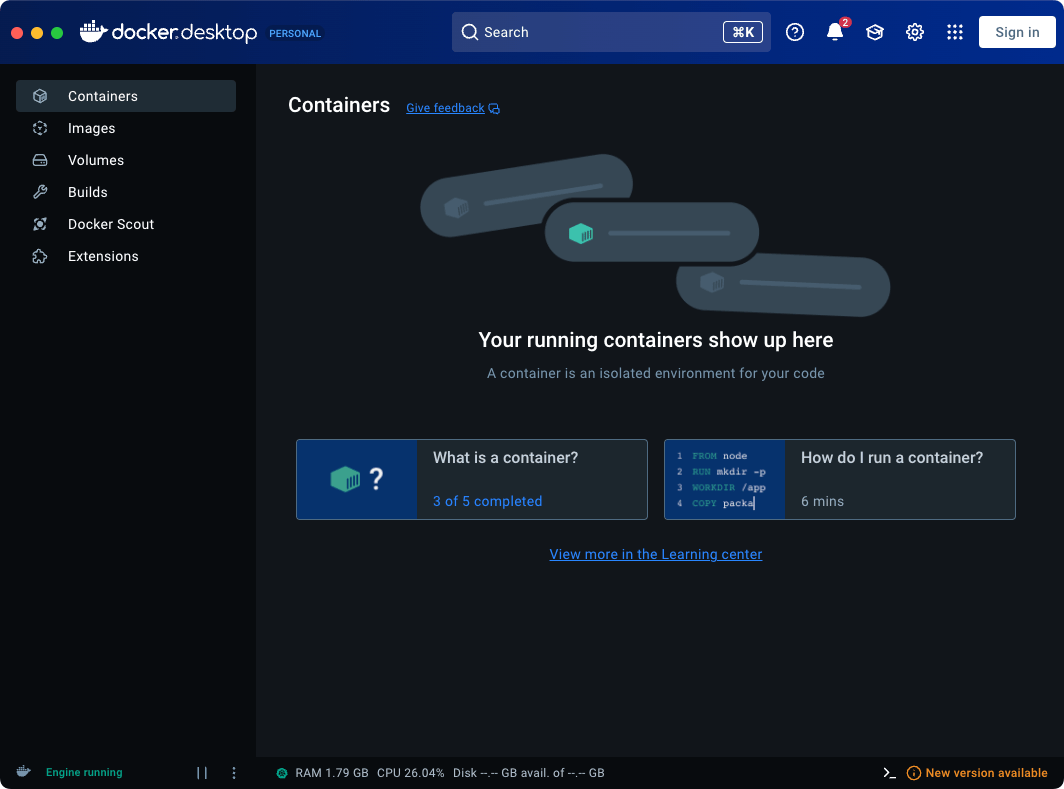Click the 3 of 5 completed text

pos(487,501)
